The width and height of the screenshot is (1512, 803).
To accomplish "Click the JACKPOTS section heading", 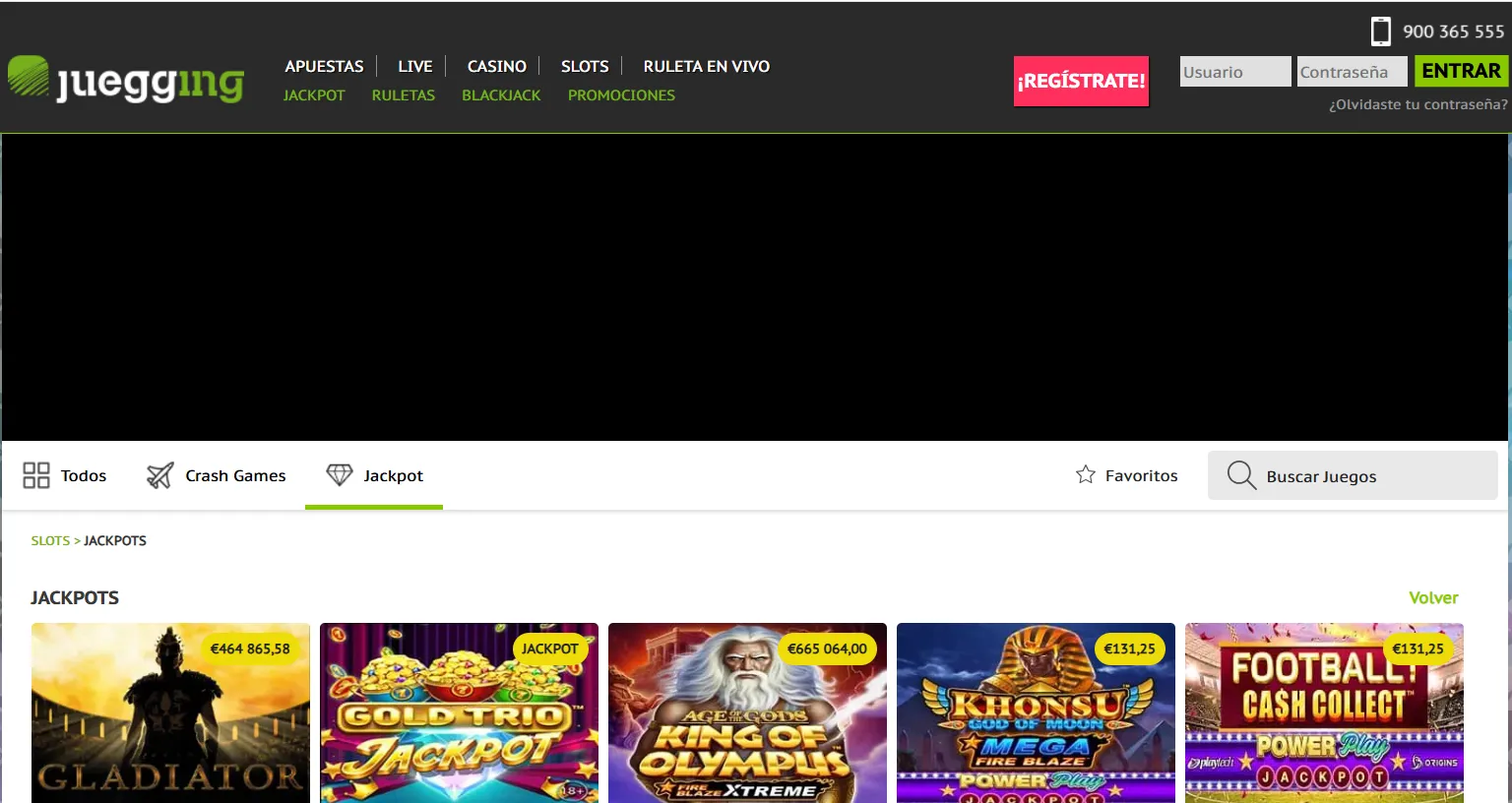I will (x=75, y=597).
